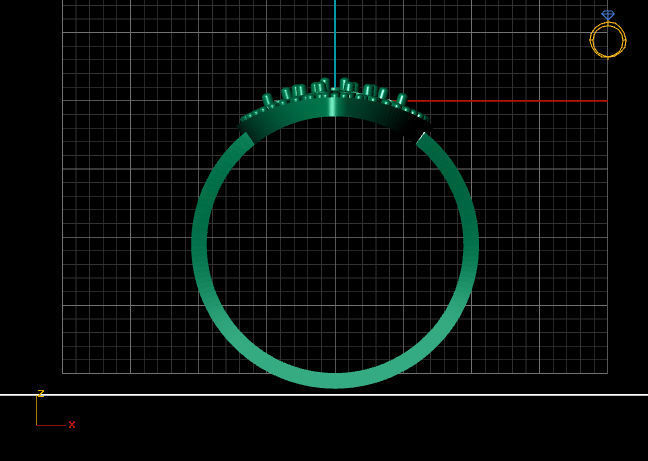This screenshot has height=461, width=648.
Task: Click the orange ring view icon
Action: click(608, 35)
